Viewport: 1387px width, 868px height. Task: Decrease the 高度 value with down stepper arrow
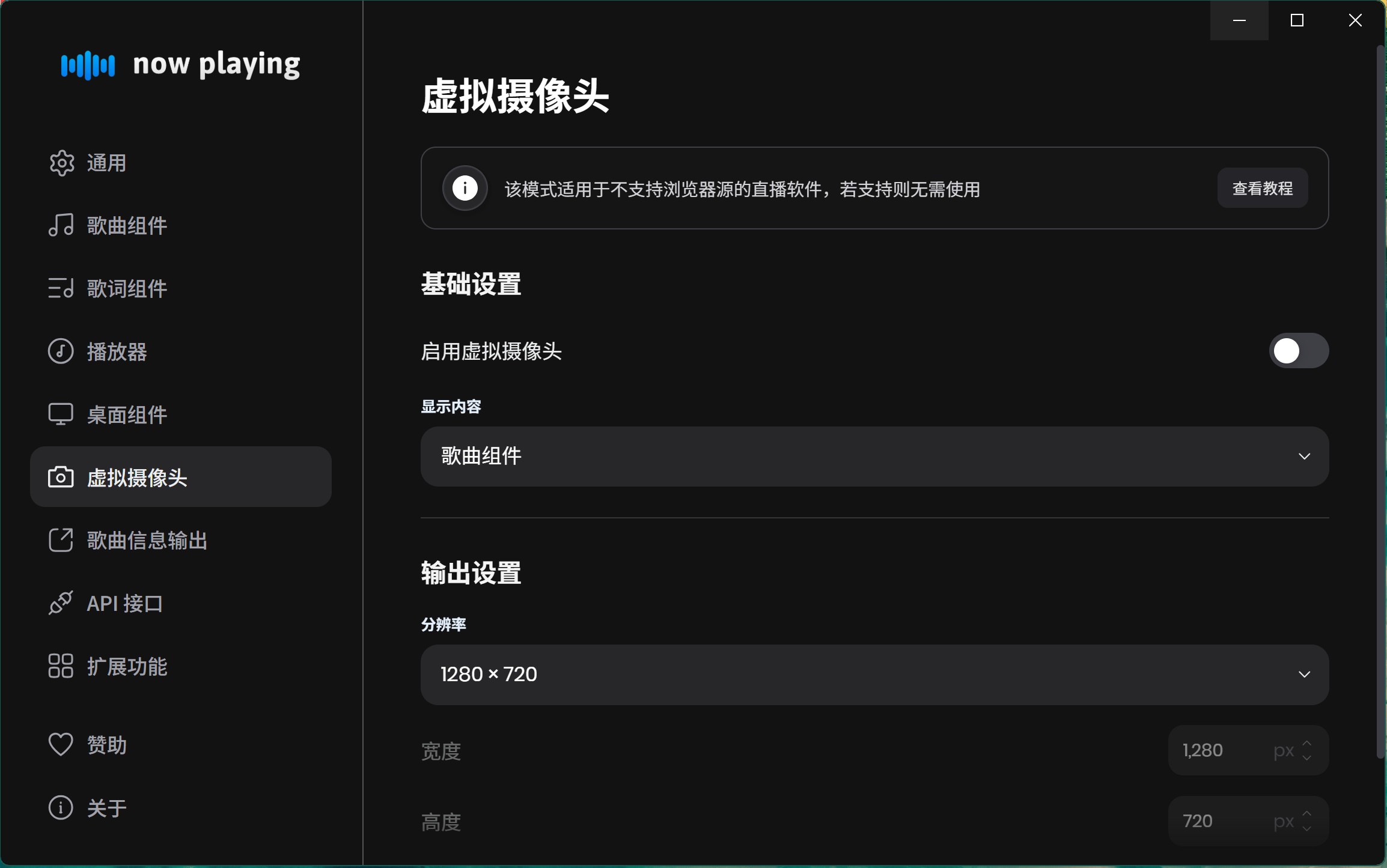(x=1307, y=828)
